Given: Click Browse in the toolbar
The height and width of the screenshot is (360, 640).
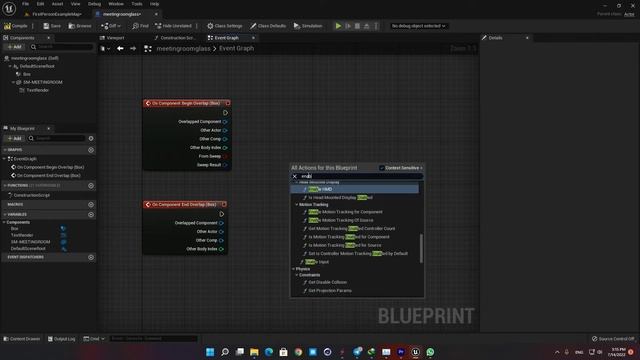Looking at the screenshot, I should [x=80, y=26].
